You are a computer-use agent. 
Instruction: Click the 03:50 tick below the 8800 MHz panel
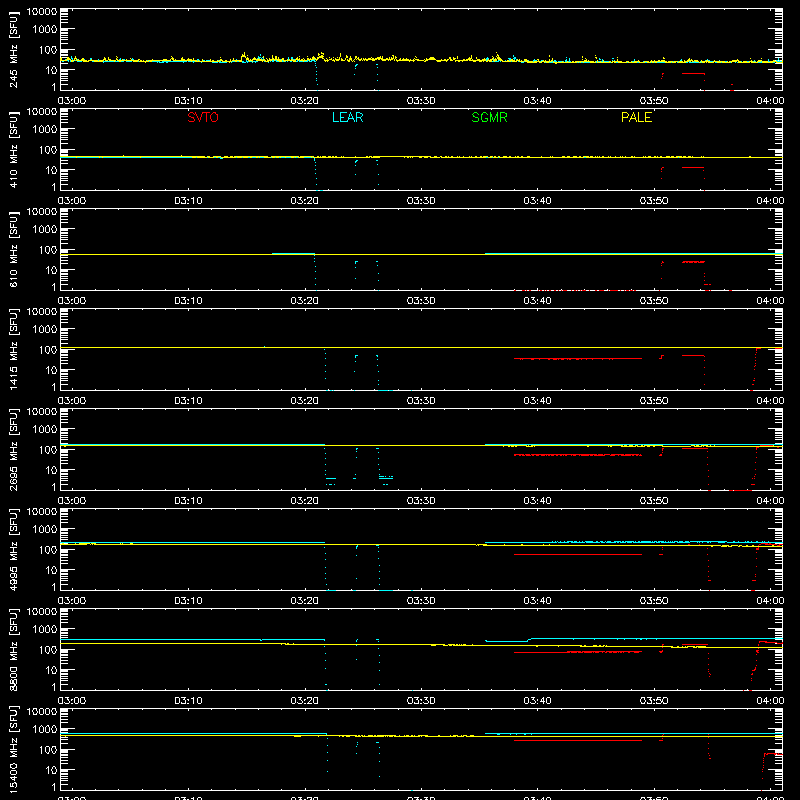654,701
